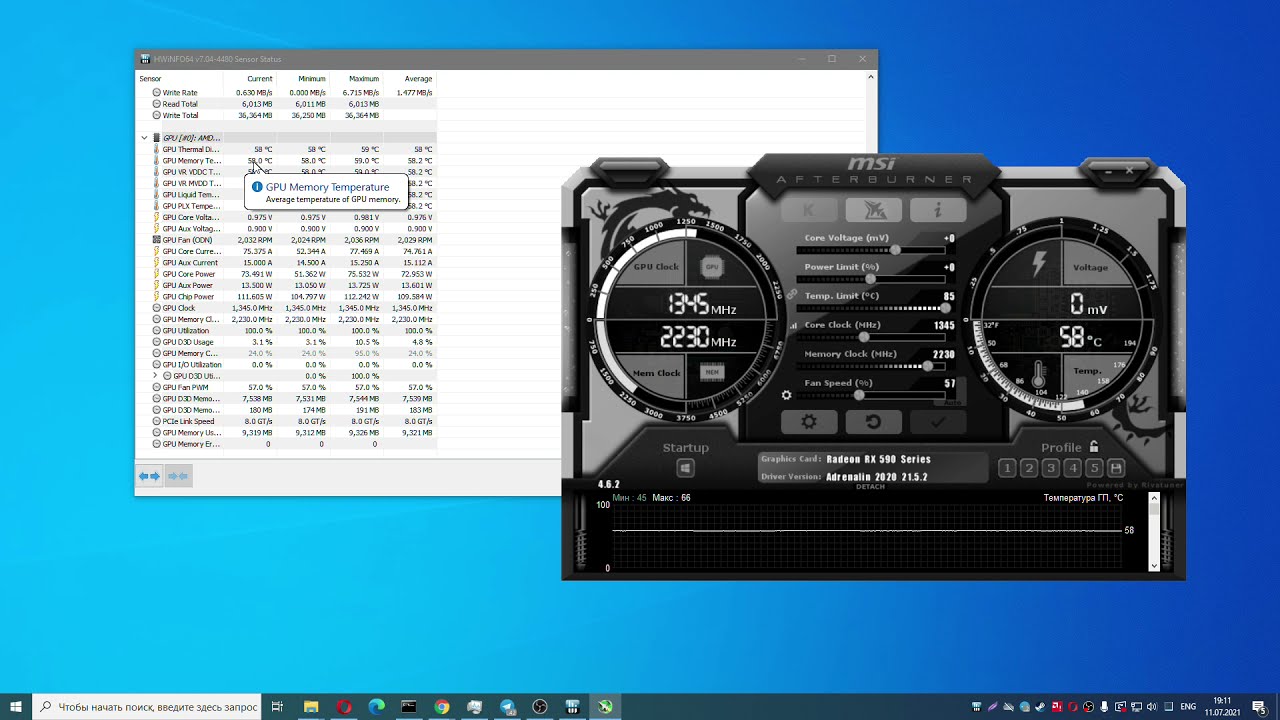Toggle the profile lock icon
This screenshot has height=720, width=1280.
point(1094,447)
